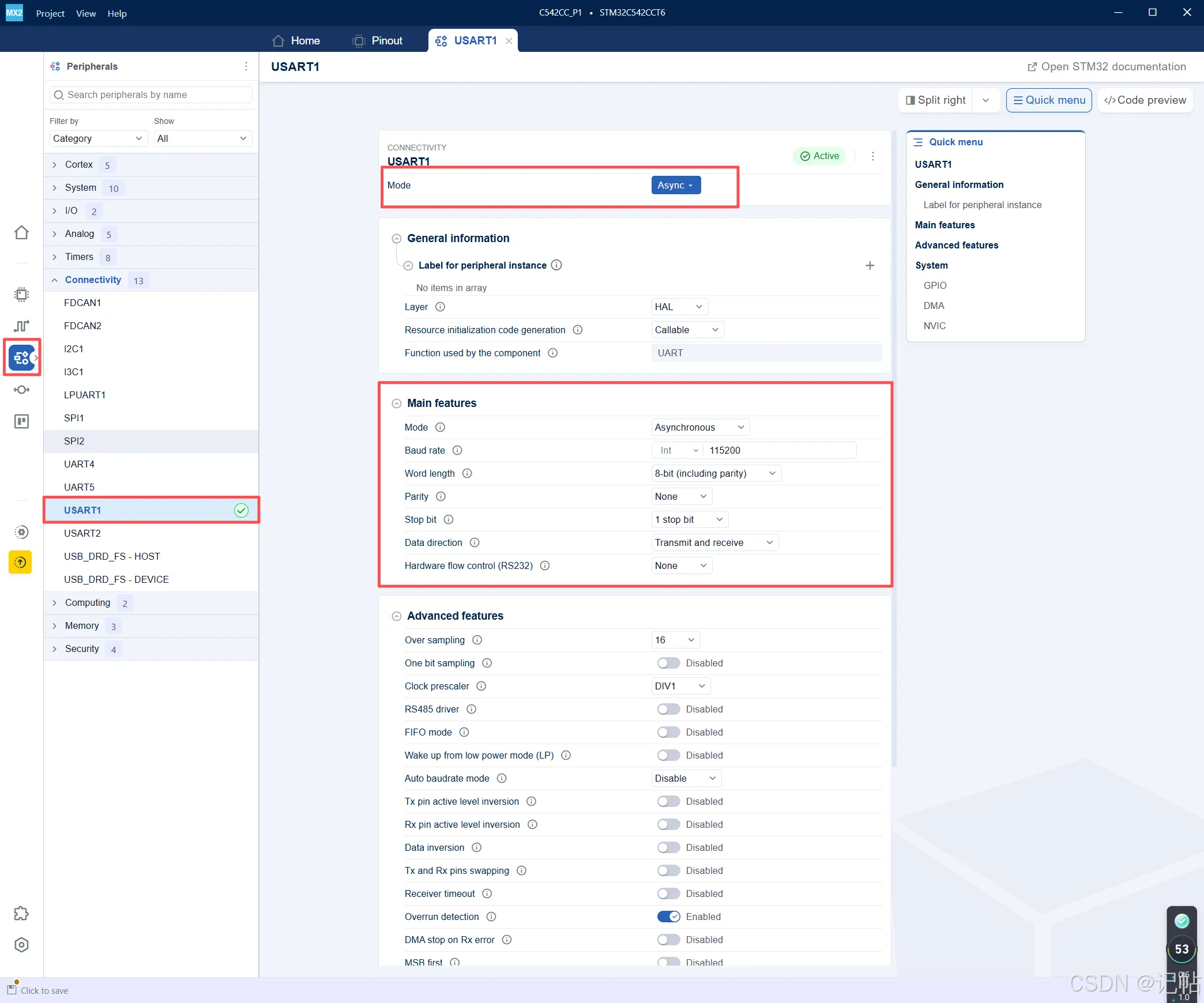Image resolution: width=1204 pixels, height=1003 pixels.
Task: Collapse the Connectivity category
Action: (151, 280)
